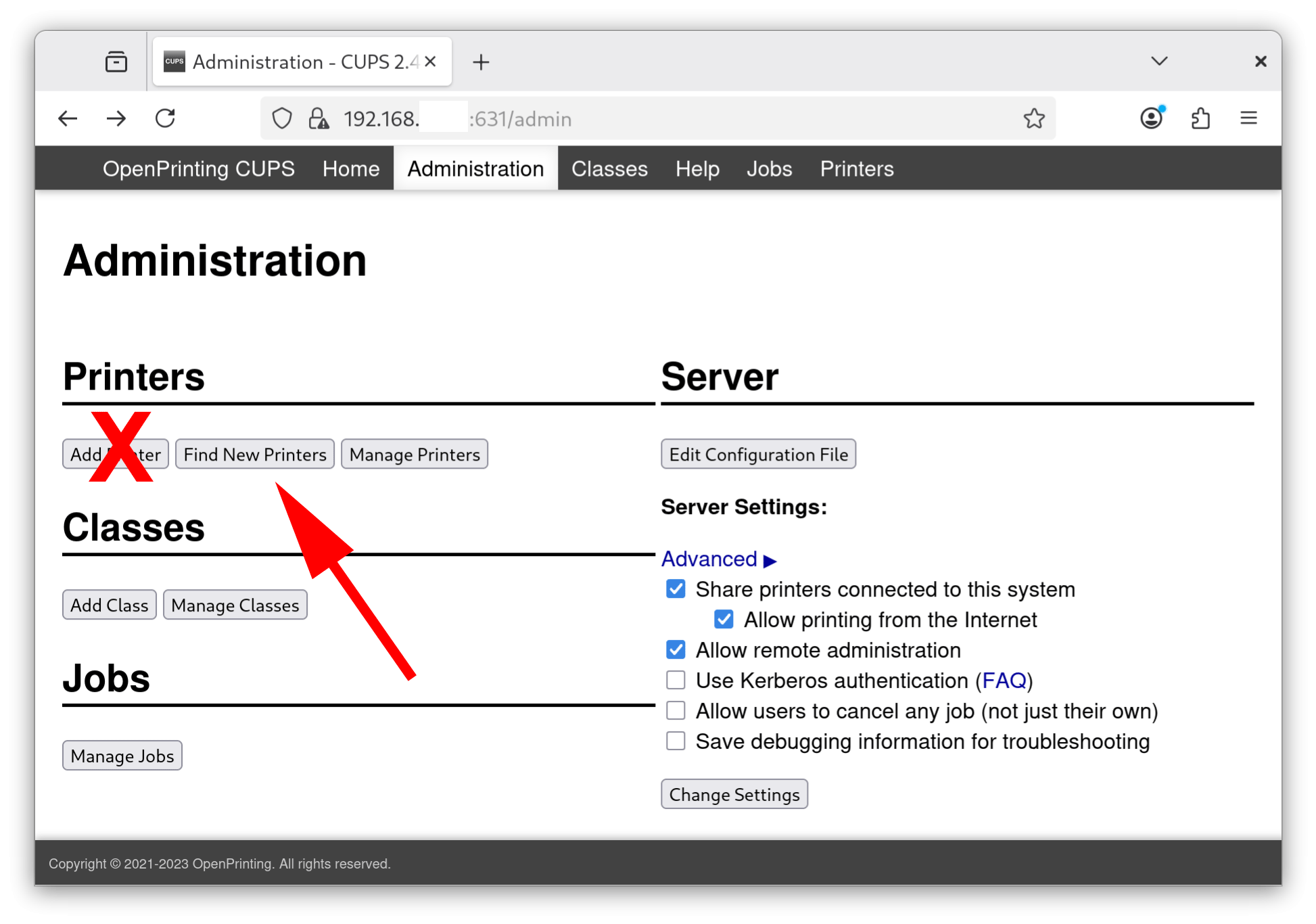
Task: Enable Save debugging information checkbox
Action: click(x=676, y=741)
